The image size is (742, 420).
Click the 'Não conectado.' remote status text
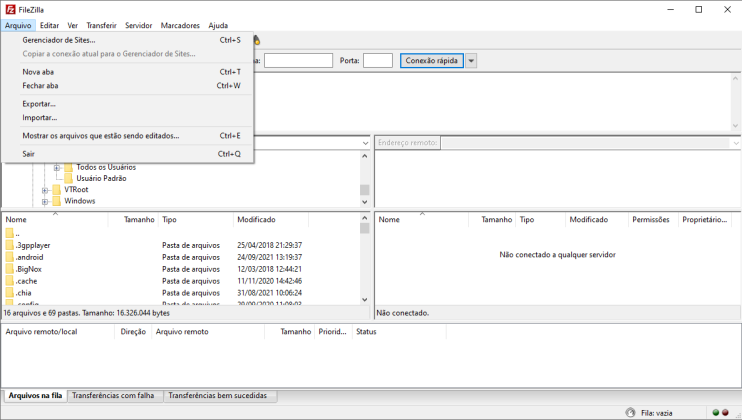[403, 313]
